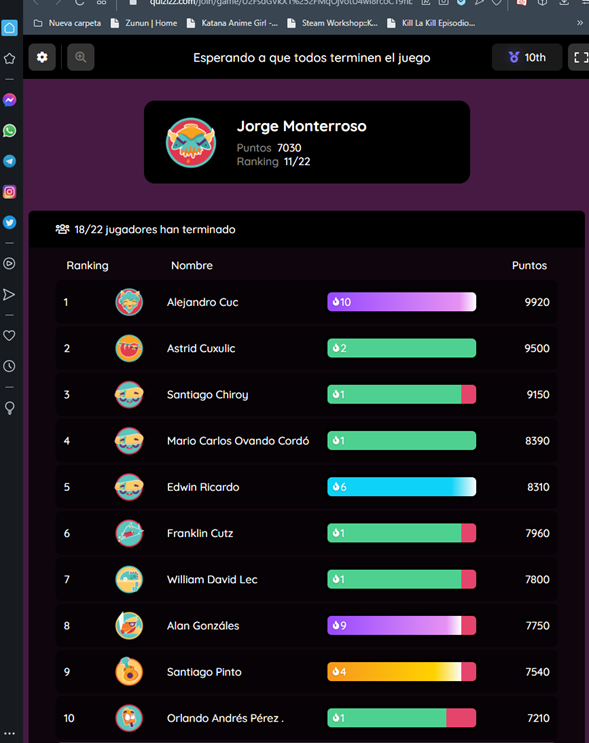Open Telegram from the sidebar
The width and height of the screenshot is (589, 743).
click(9, 161)
